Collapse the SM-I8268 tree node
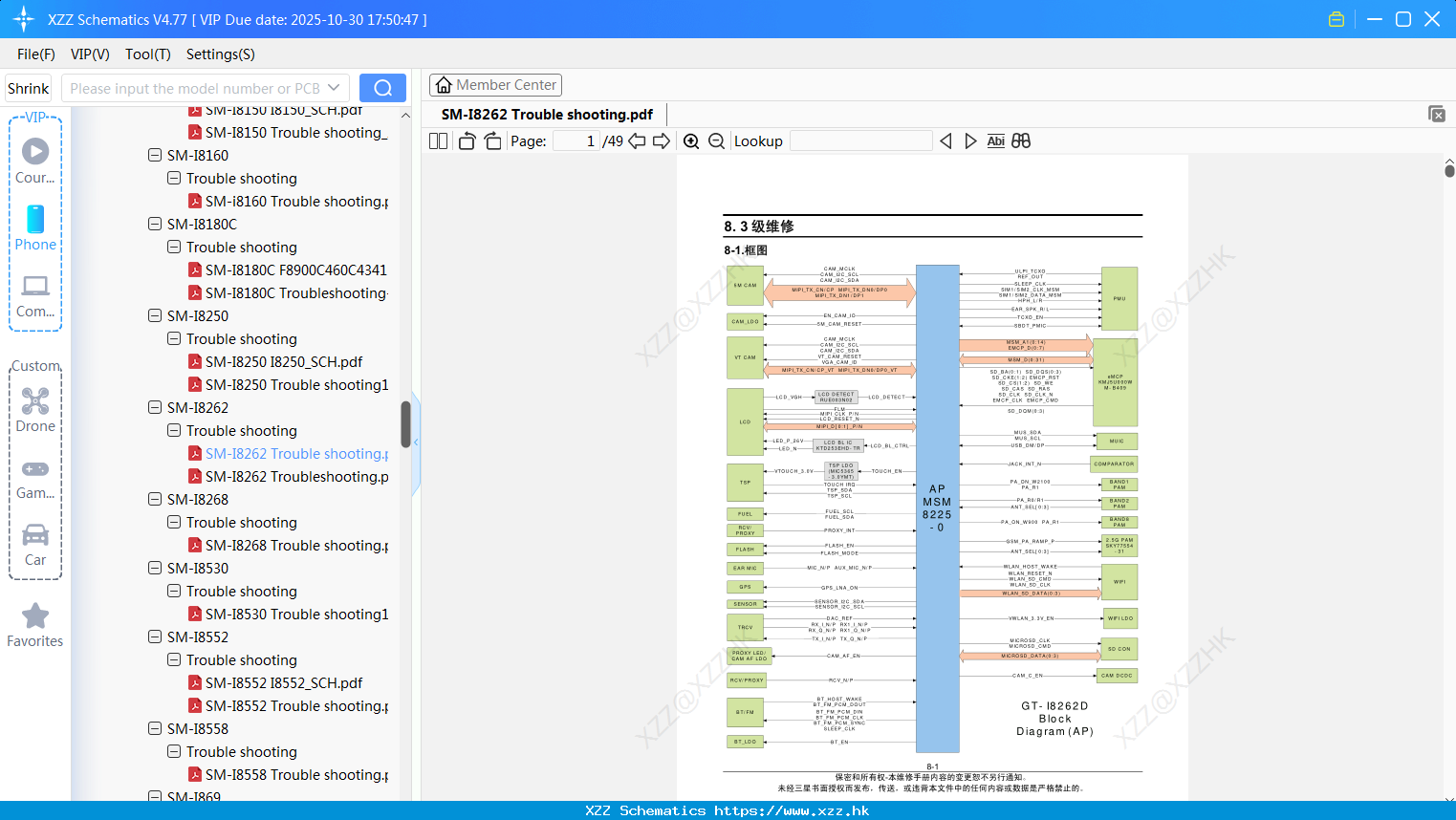 (155, 499)
